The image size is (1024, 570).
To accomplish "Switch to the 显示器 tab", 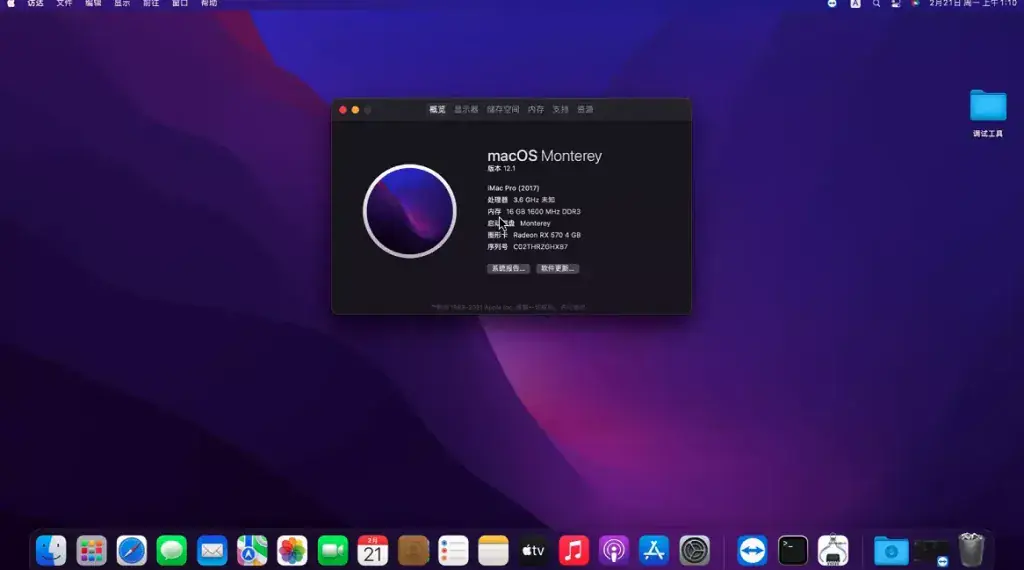I will (x=466, y=110).
